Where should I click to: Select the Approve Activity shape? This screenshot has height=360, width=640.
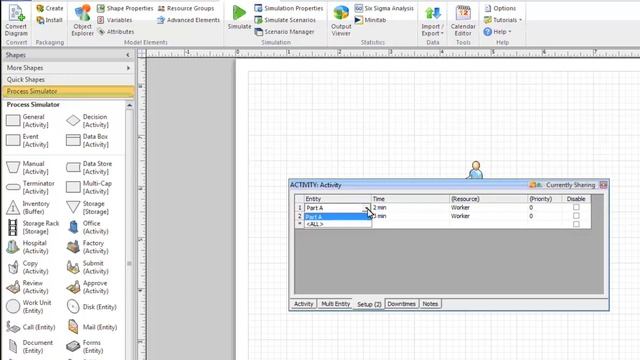[88, 287]
